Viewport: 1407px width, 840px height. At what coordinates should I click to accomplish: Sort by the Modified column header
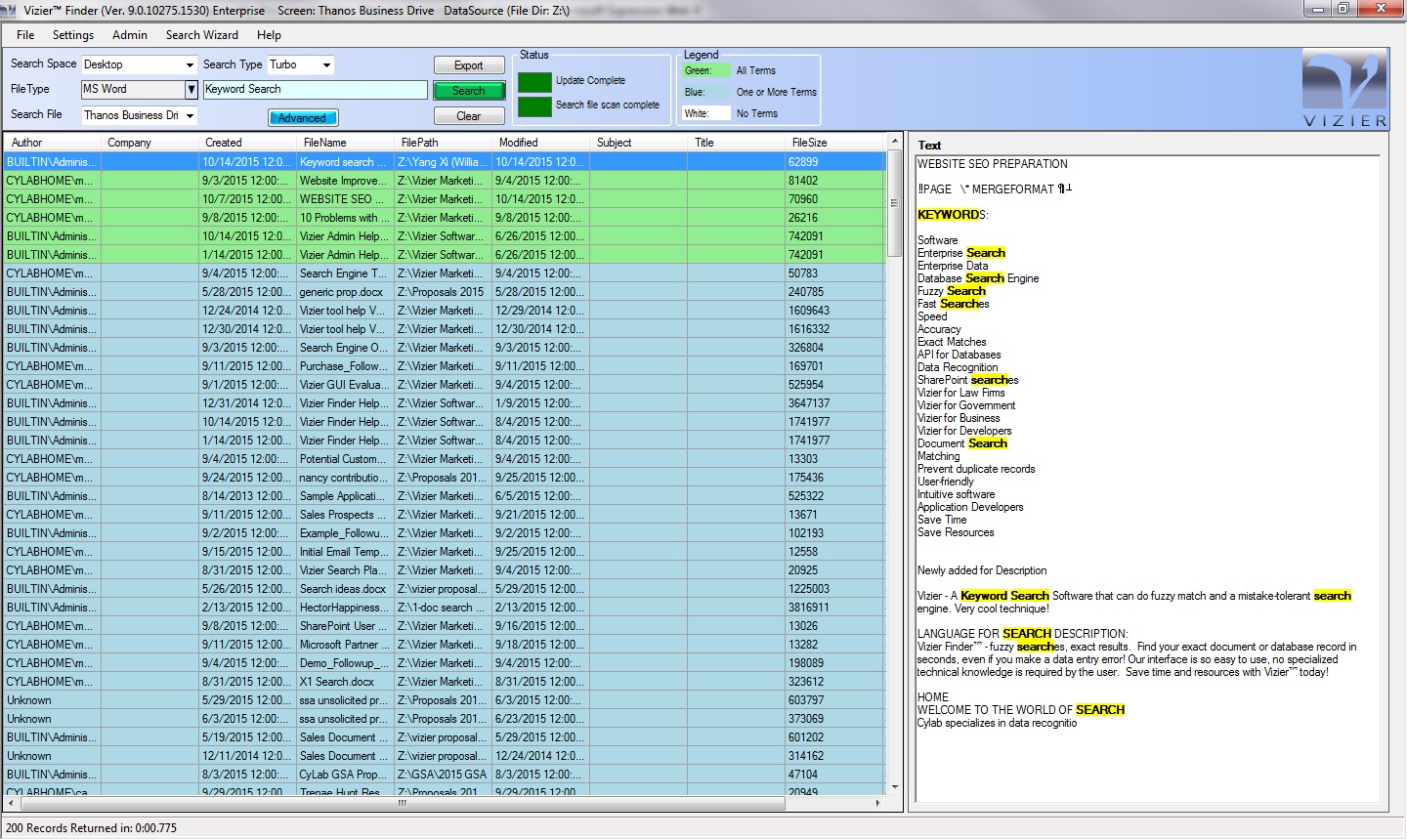point(540,143)
